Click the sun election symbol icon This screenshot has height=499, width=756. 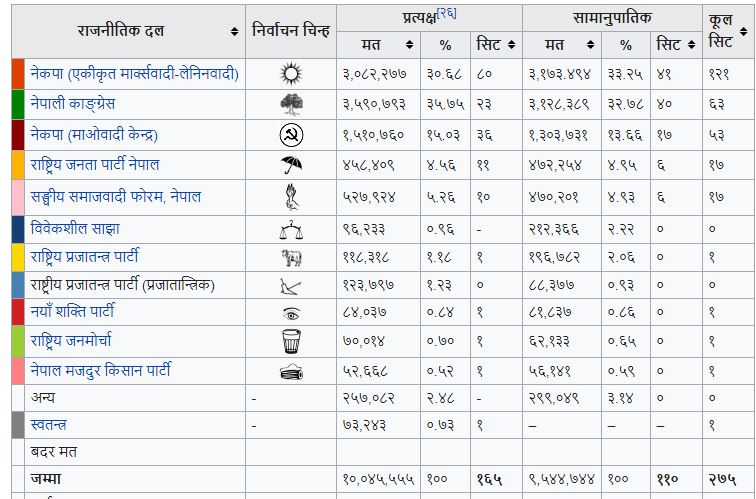[291, 73]
